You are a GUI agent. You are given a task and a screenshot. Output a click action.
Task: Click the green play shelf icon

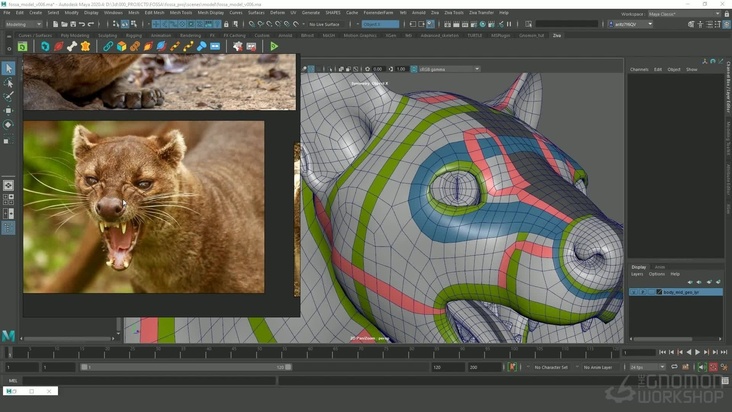coord(274,46)
